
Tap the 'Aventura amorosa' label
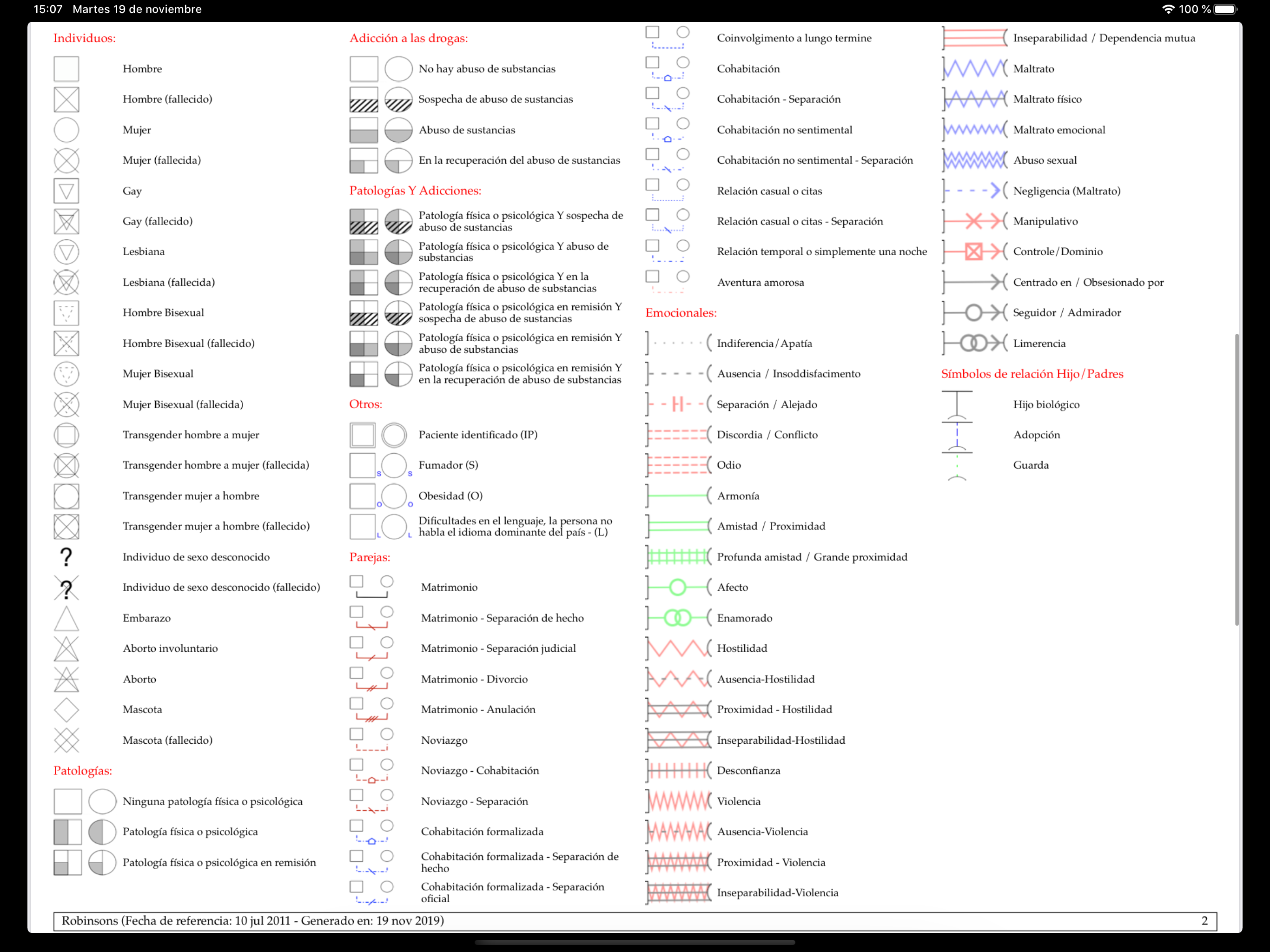[x=760, y=283]
